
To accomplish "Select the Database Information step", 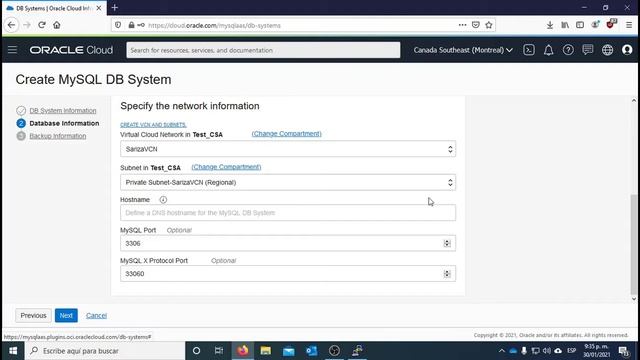I will pos(64,123).
